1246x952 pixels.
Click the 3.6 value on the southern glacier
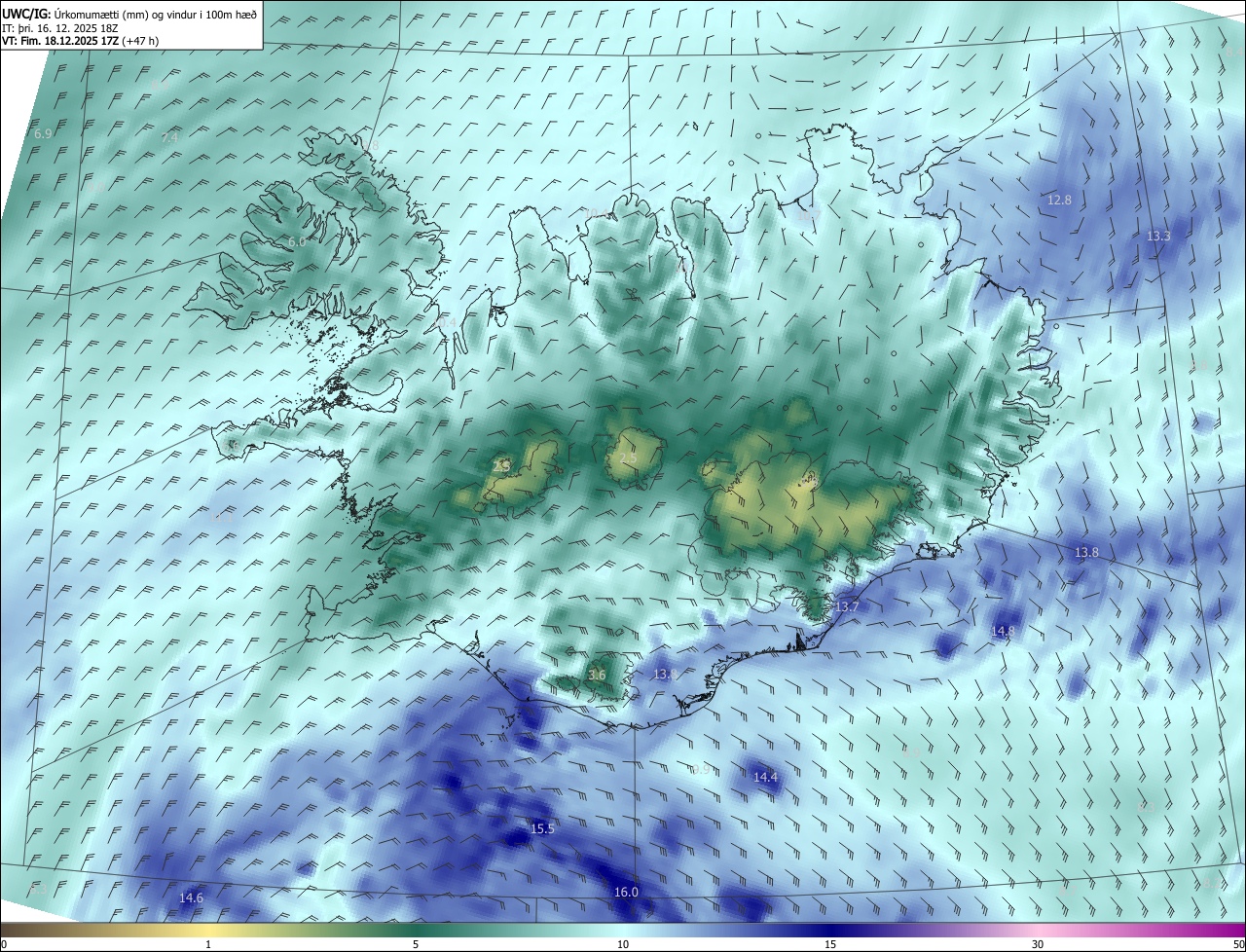597,675
